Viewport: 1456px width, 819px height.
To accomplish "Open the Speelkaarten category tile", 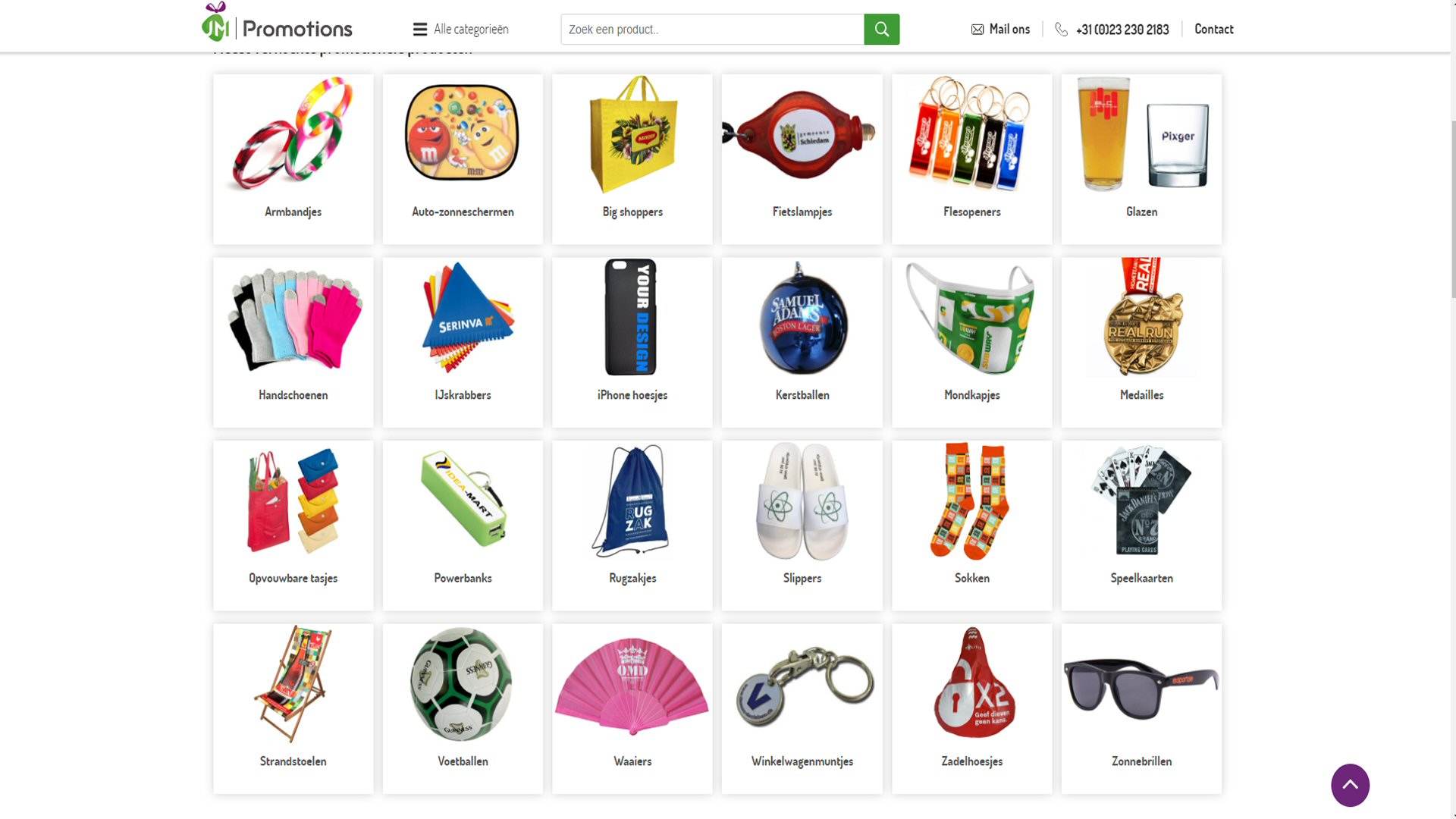I will coord(1141,526).
